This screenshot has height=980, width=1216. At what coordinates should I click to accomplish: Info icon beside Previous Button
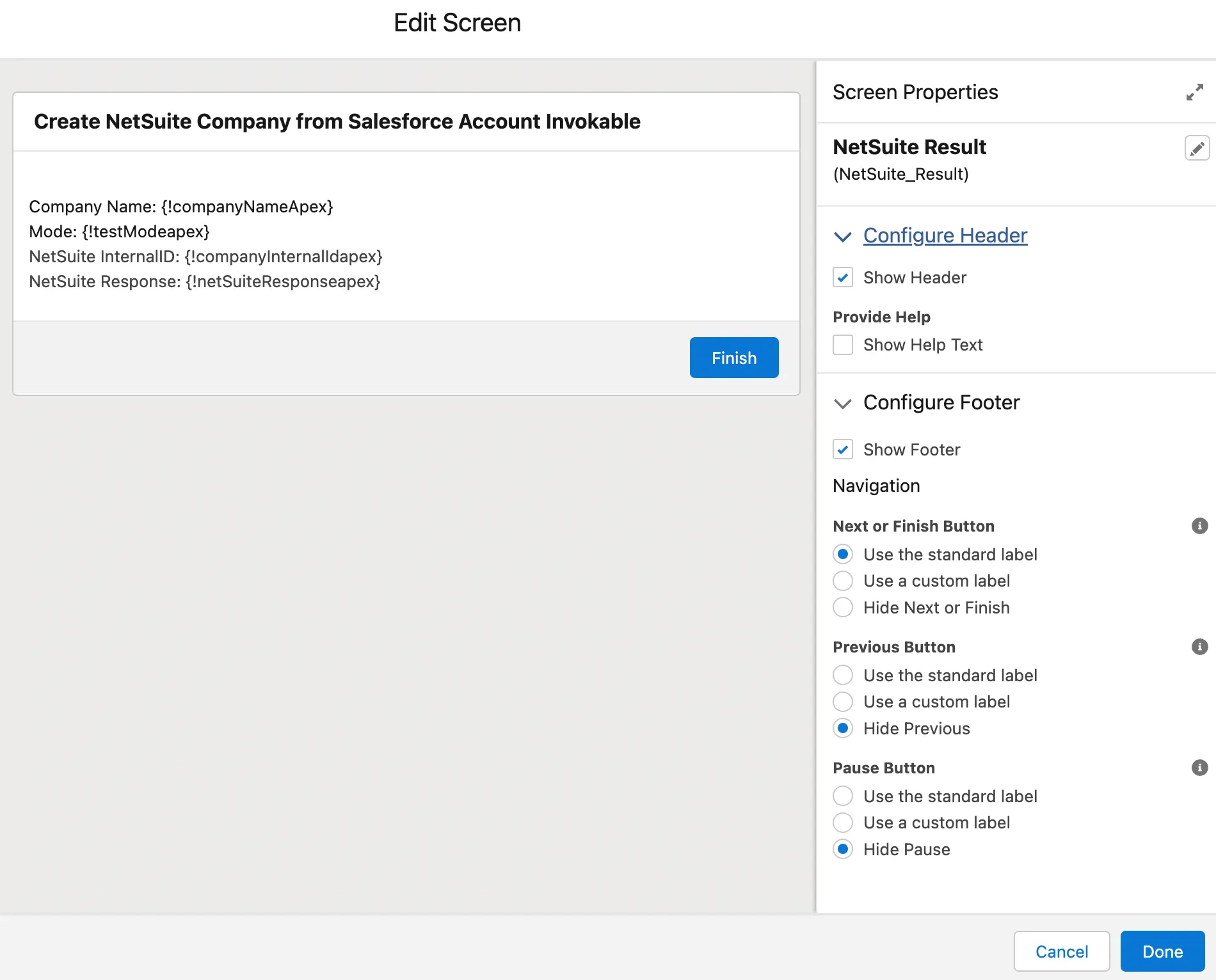1199,647
